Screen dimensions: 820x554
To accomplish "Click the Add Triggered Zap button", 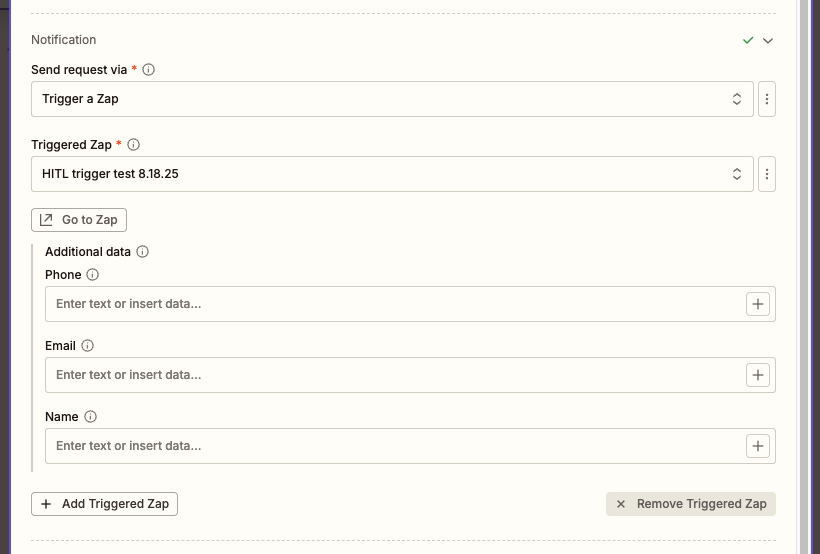I will click(104, 504).
